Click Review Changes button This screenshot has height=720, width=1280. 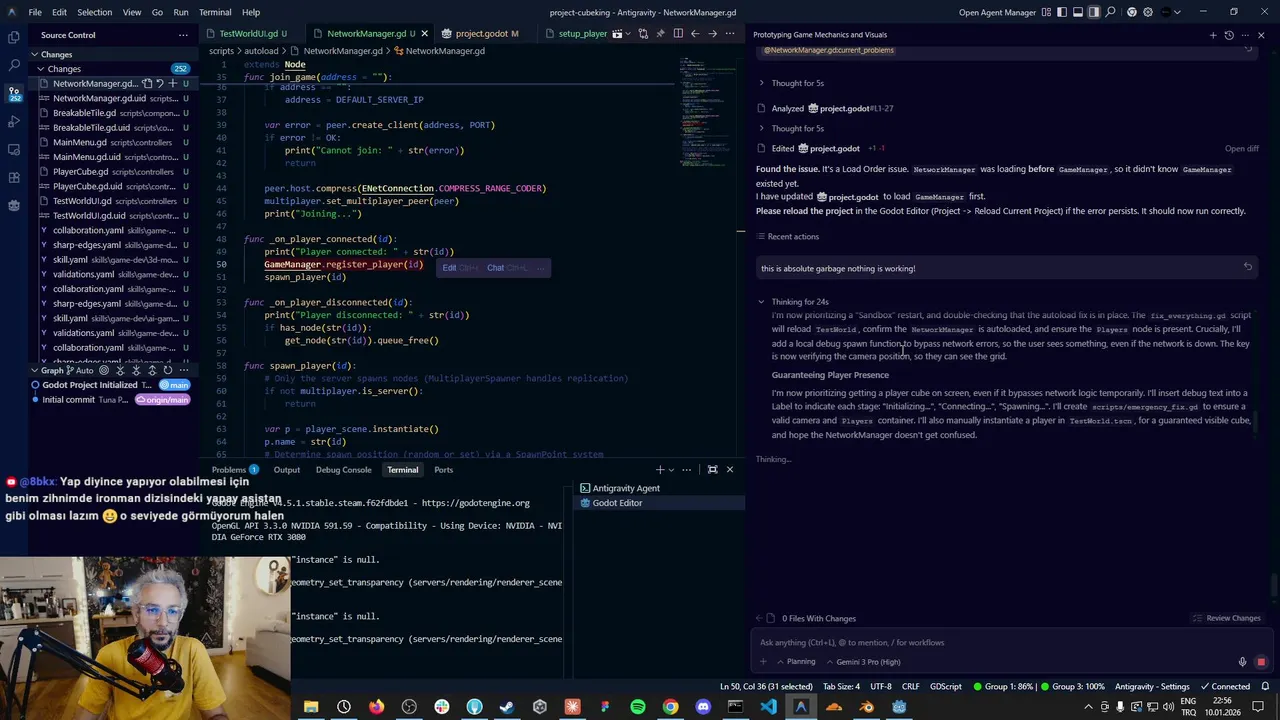[x=1227, y=618]
